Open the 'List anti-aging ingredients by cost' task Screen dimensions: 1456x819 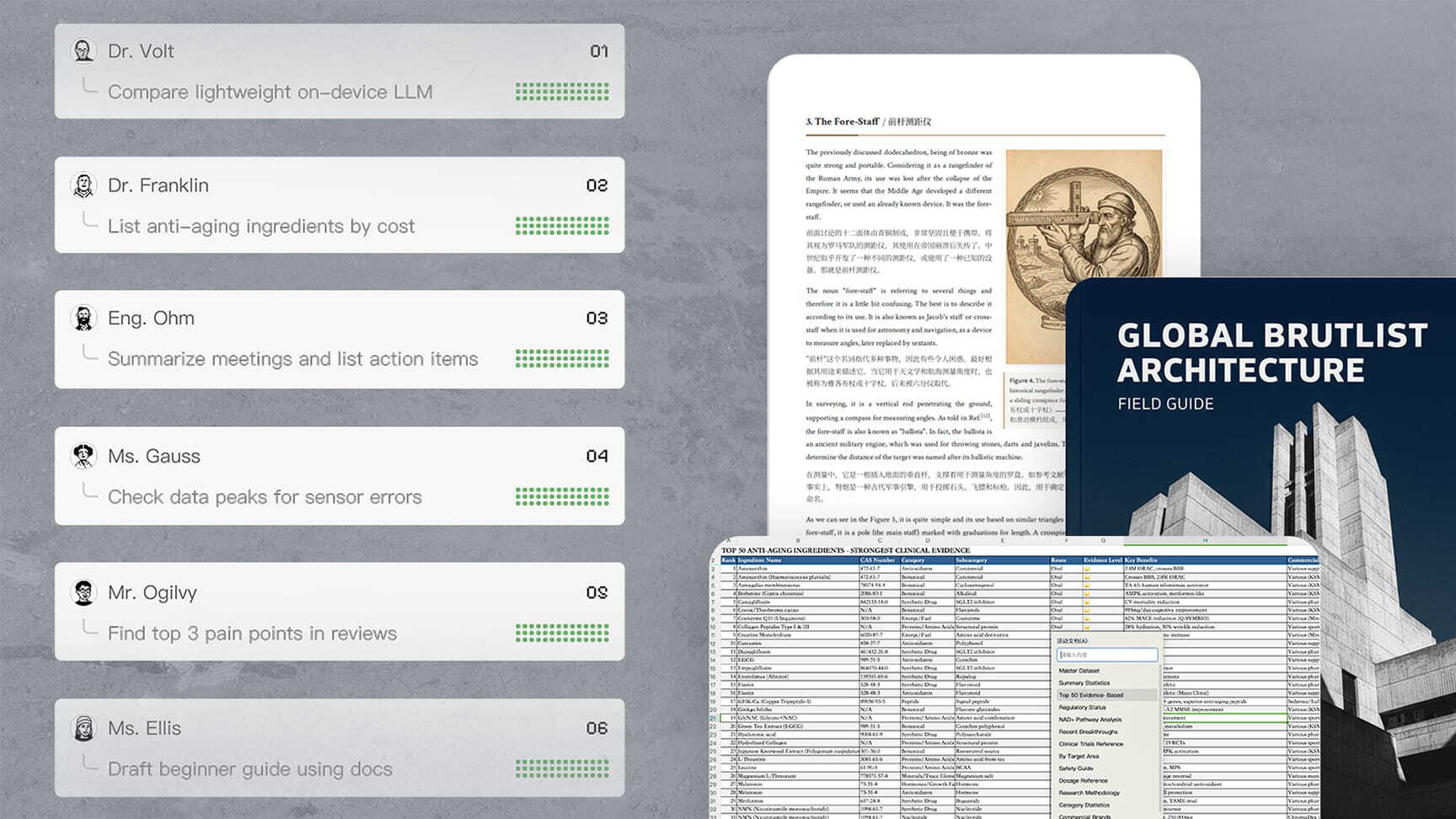261,226
